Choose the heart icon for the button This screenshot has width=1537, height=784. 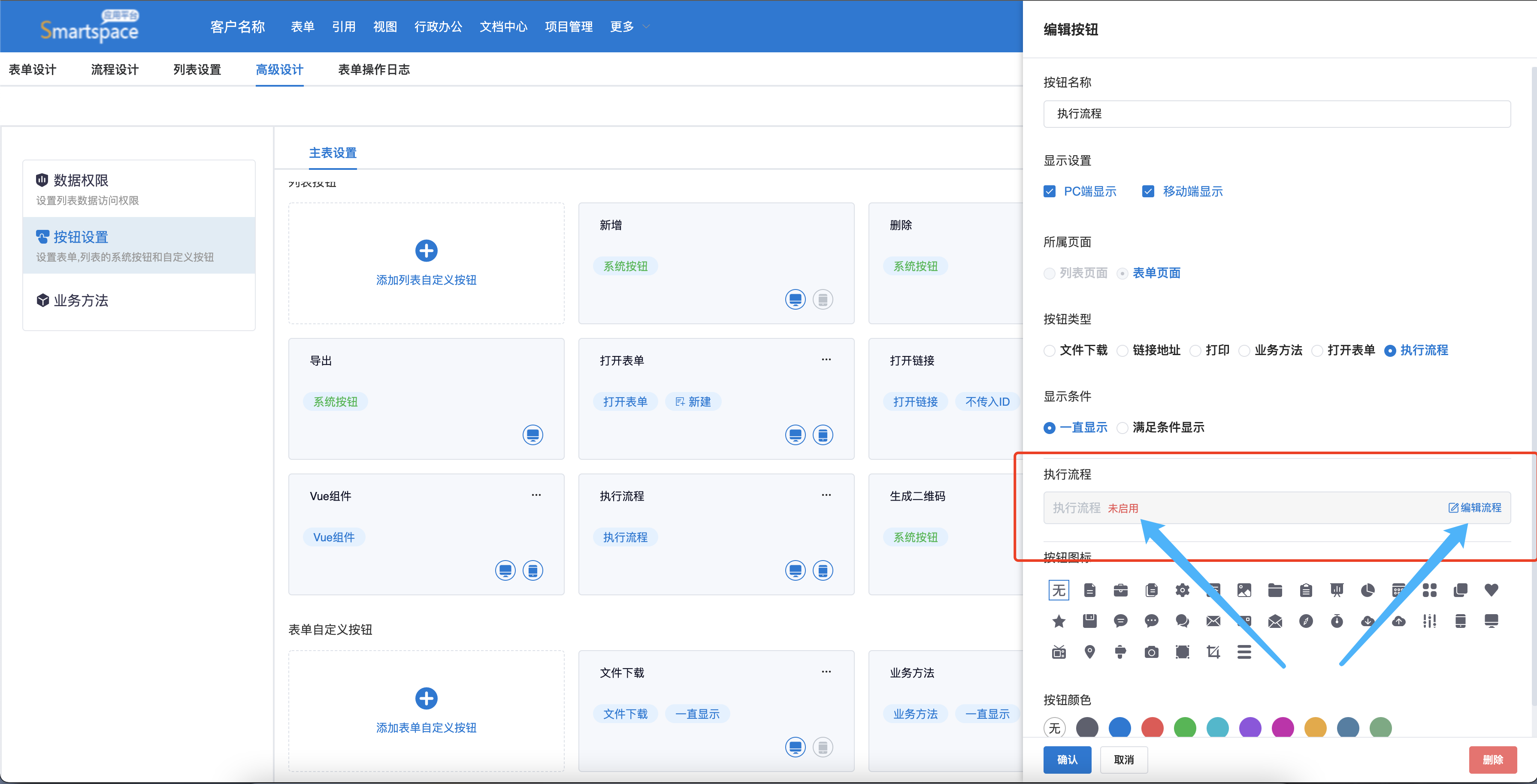tap(1491, 590)
